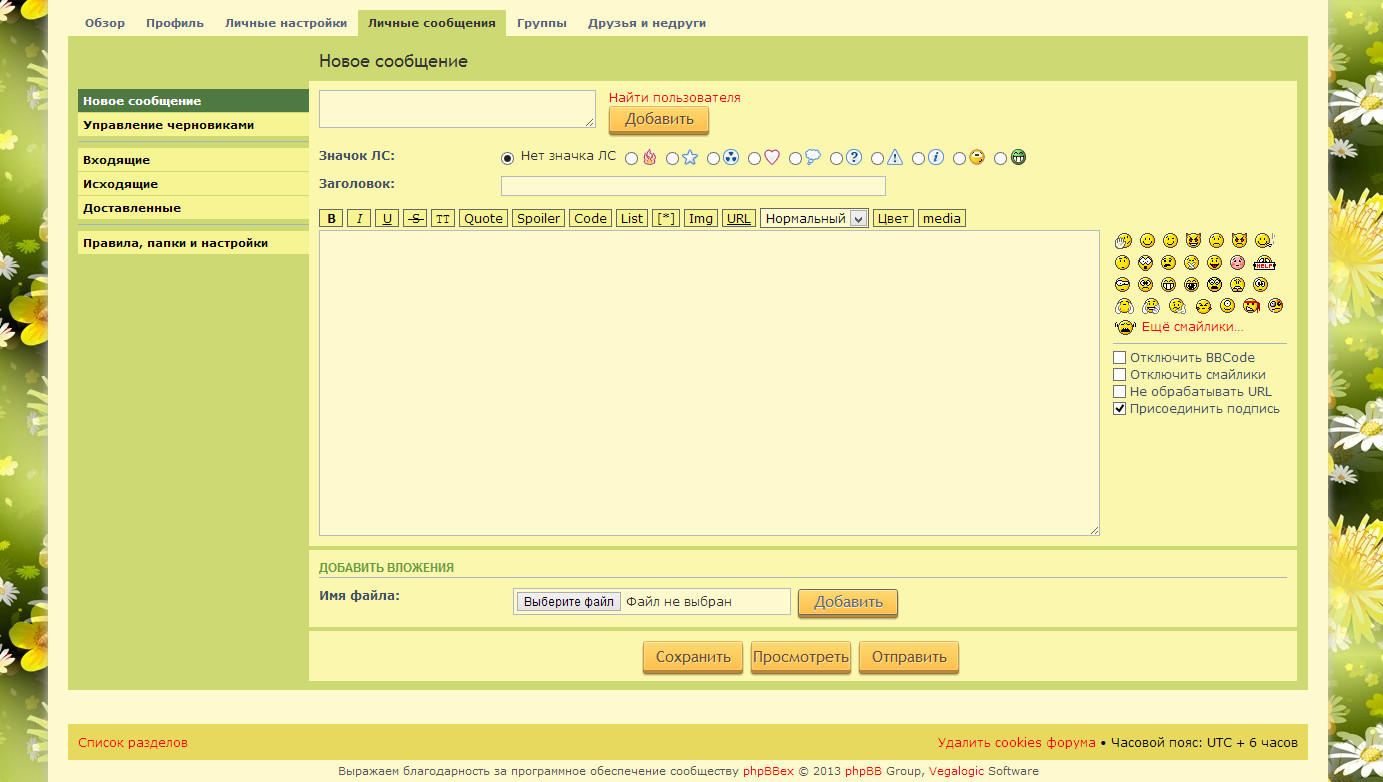Switch to the 'Группы' tab

541,23
